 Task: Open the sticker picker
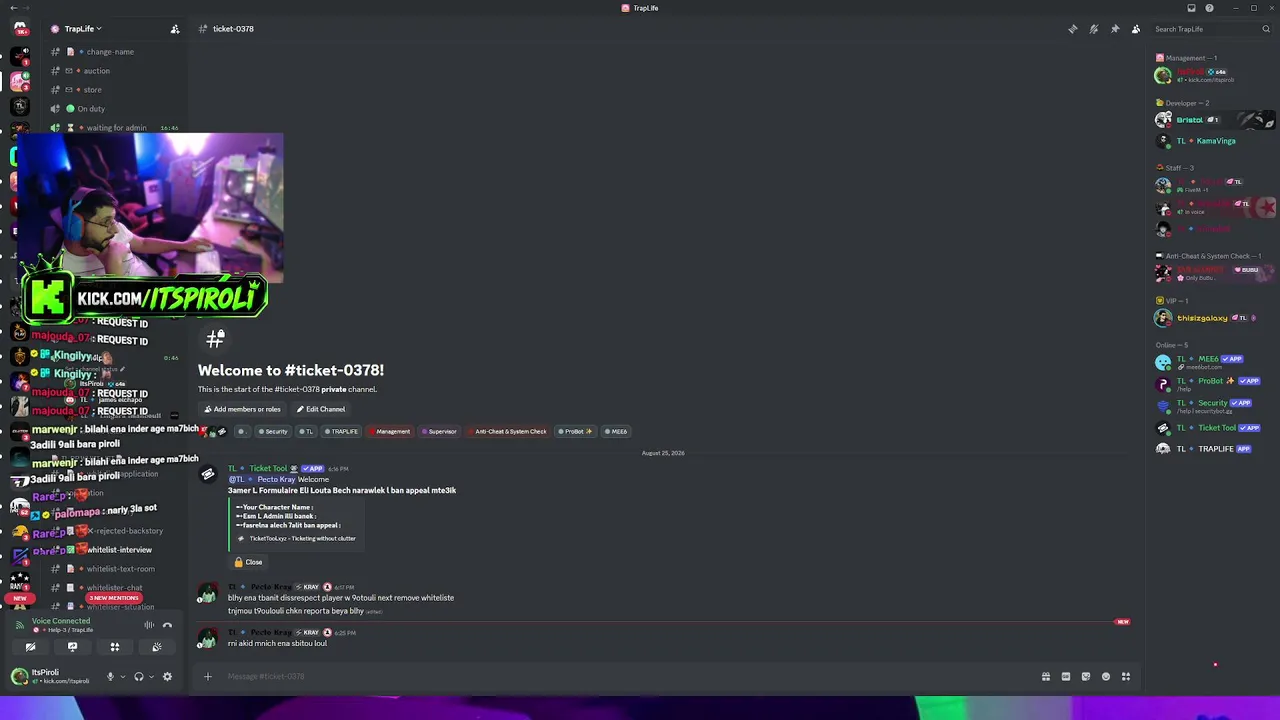click(1086, 677)
